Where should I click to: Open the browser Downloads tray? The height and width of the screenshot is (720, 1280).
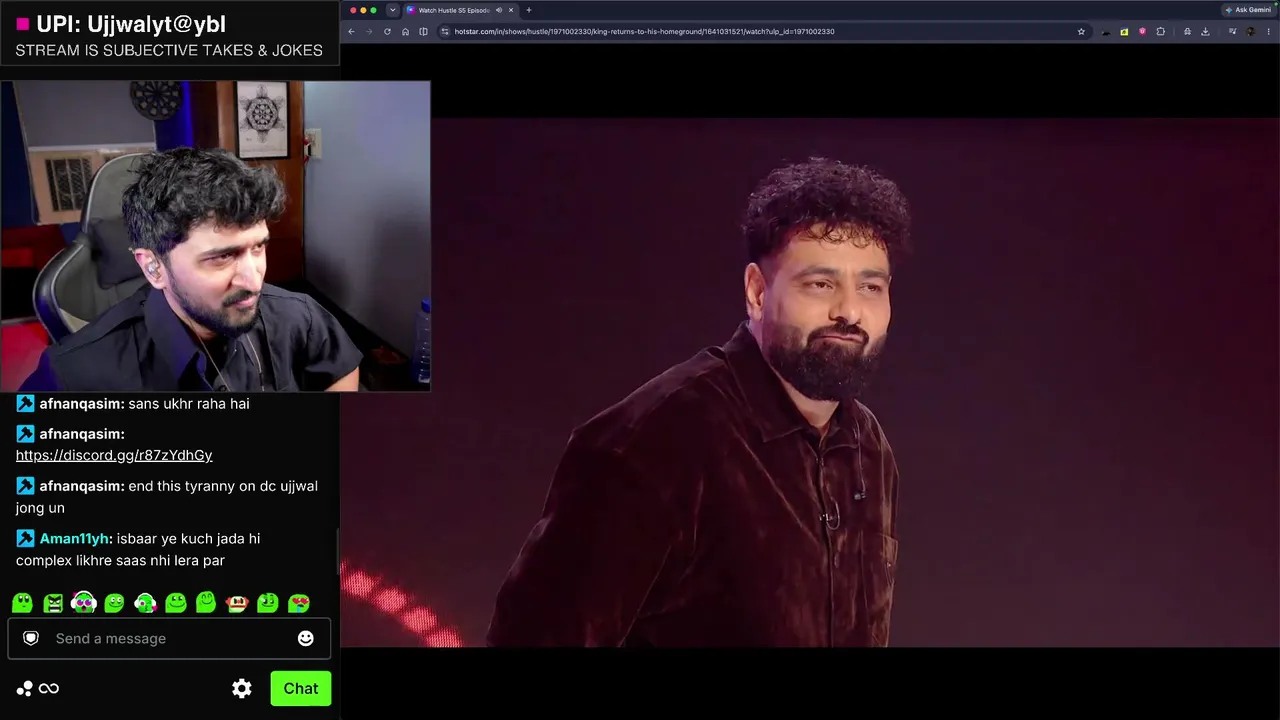(x=1205, y=31)
